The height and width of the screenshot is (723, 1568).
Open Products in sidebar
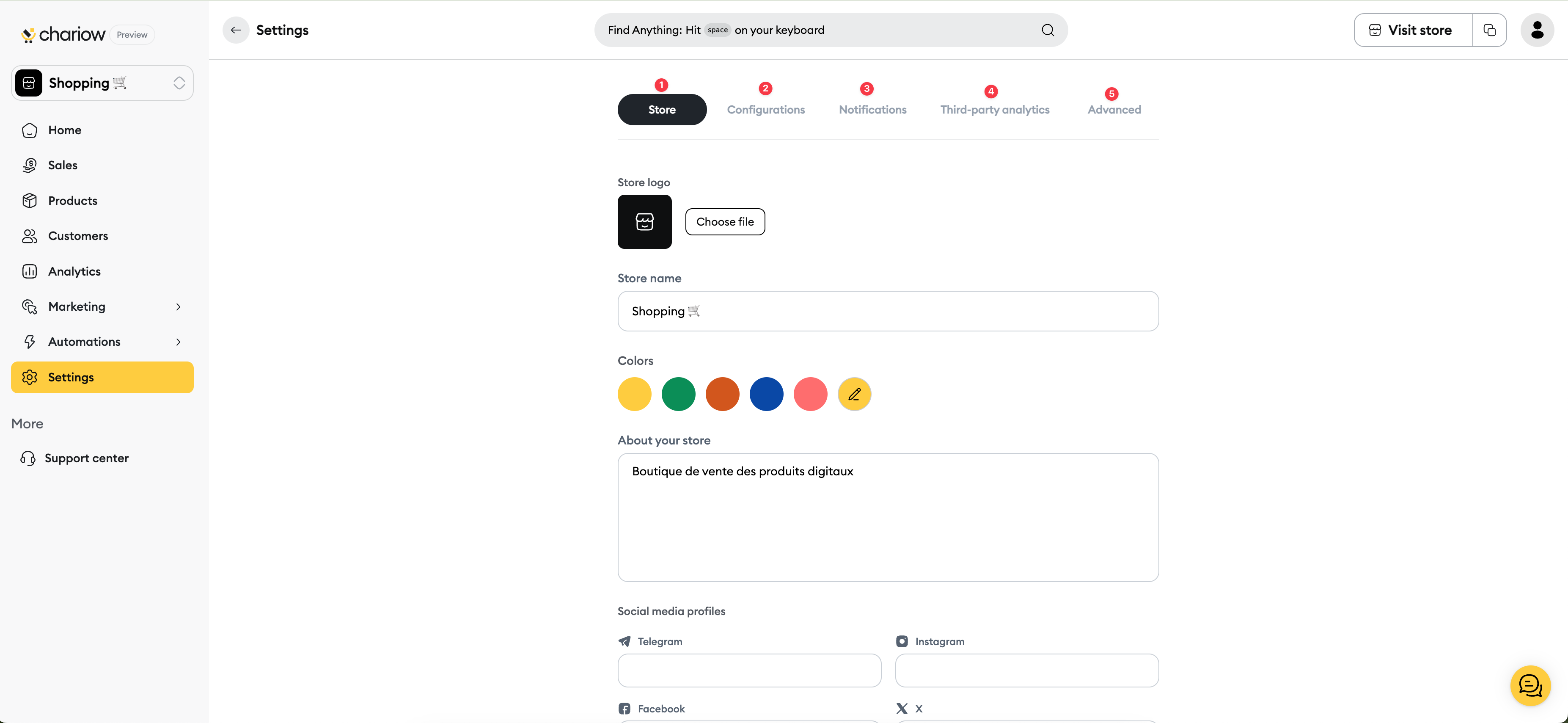point(102,200)
